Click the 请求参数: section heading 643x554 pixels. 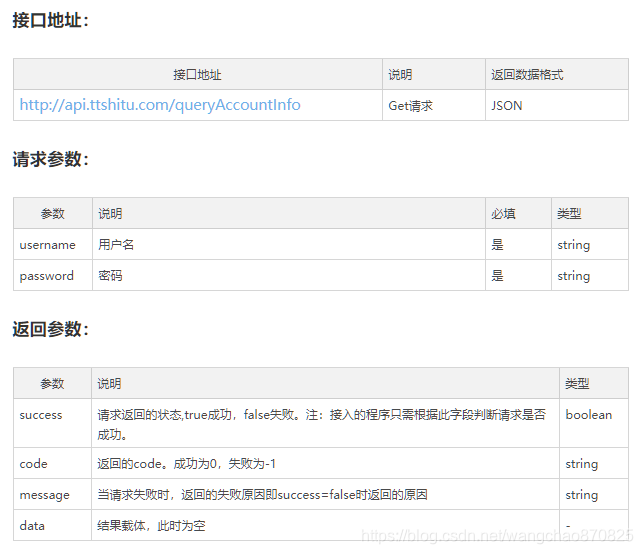[50, 159]
